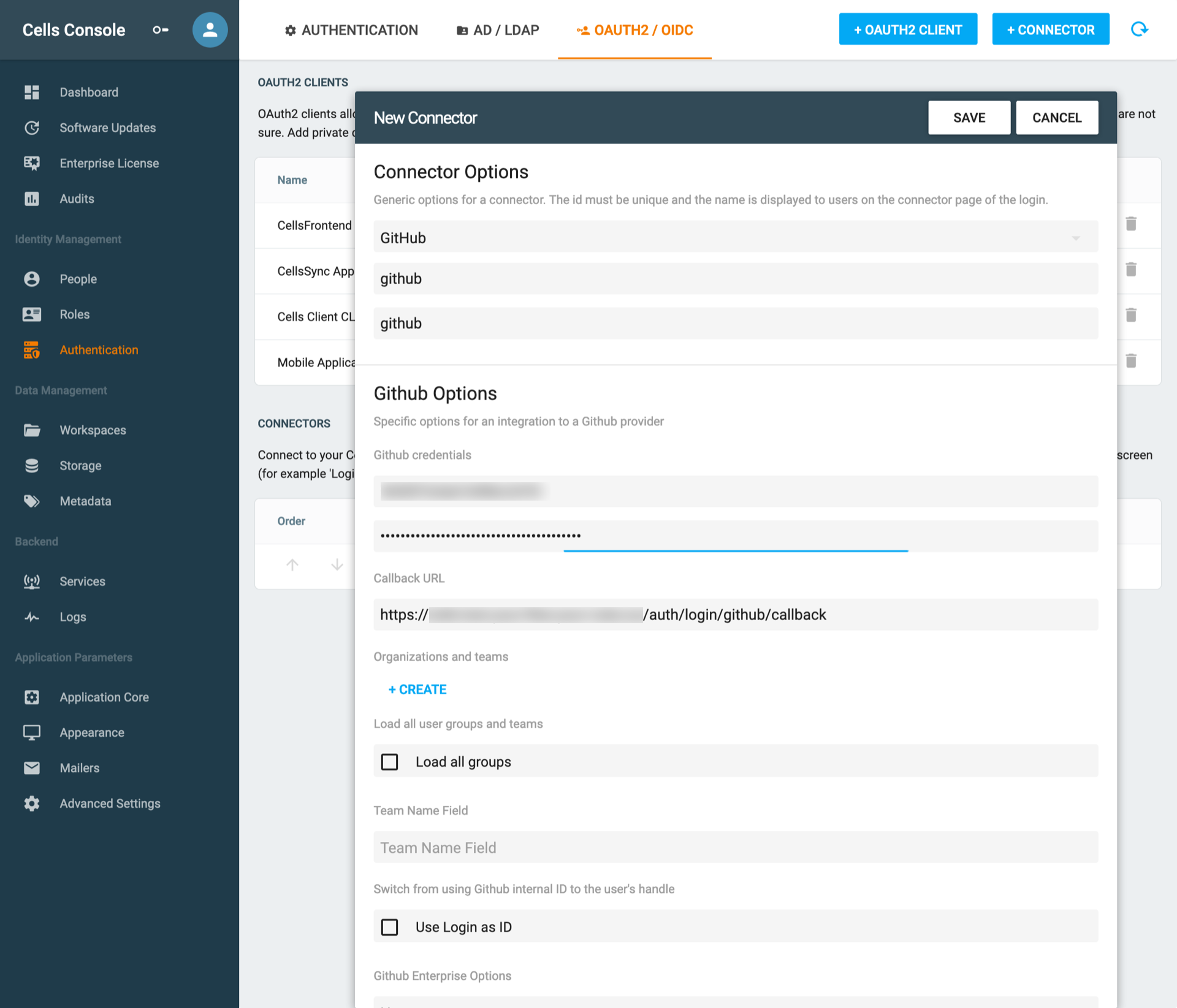Screen dimensions: 1177x1008
Task: Click + CREATE under Organizations and teams
Action: click(417, 690)
